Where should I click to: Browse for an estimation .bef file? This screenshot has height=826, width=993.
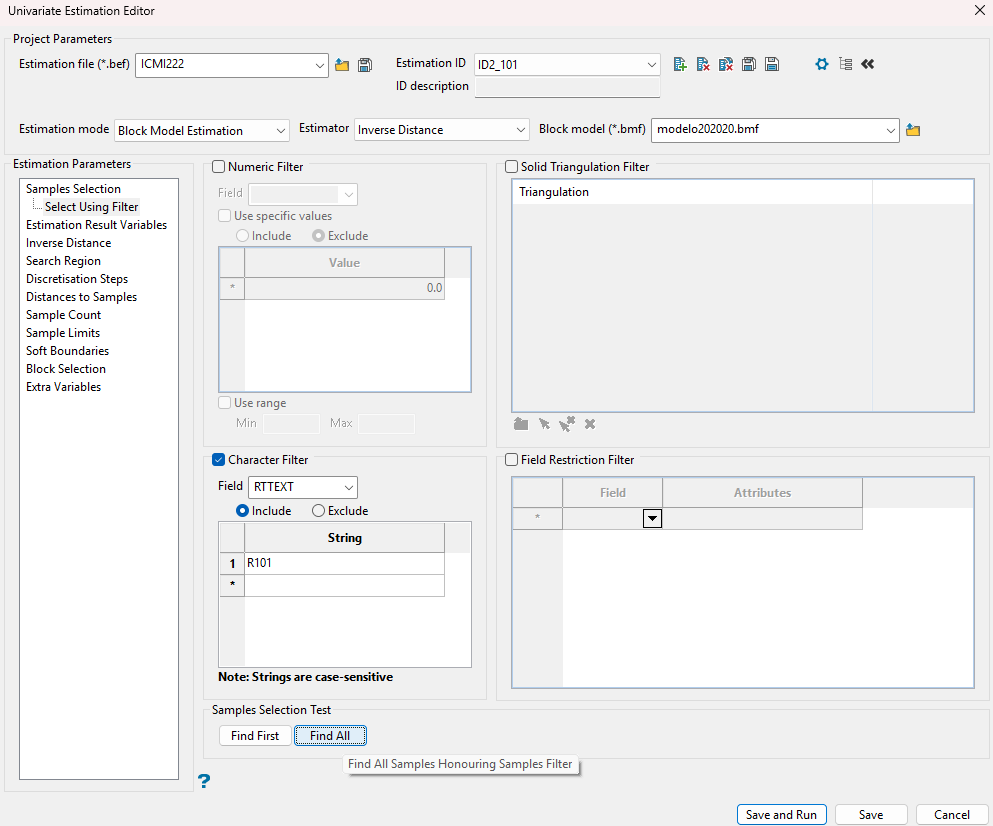click(x=342, y=65)
